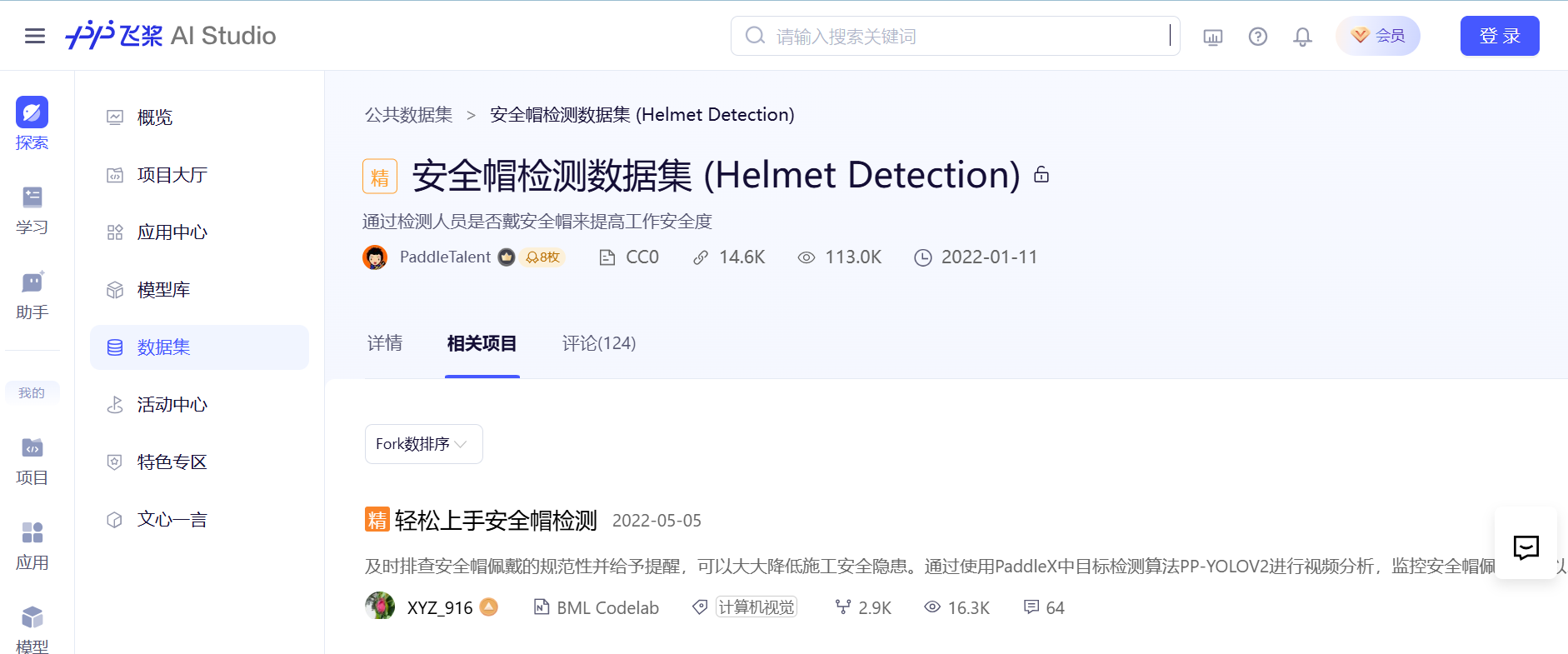This screenshot has width=1568, height=654.
Task: Click the XYZ_916 user avatar
Action: (380, 606)
